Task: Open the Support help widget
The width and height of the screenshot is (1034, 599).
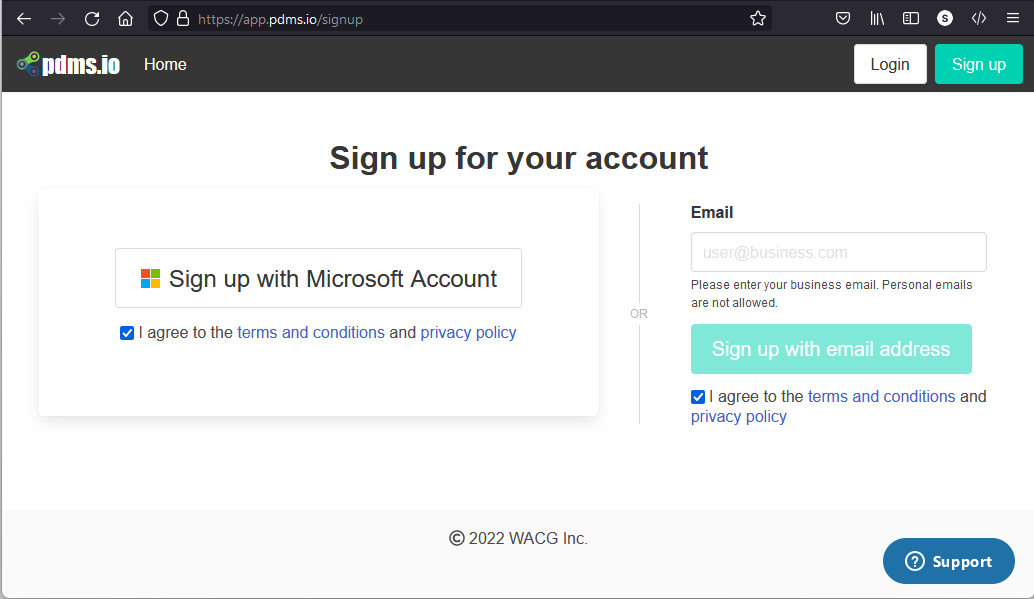Action: point(948,561)
